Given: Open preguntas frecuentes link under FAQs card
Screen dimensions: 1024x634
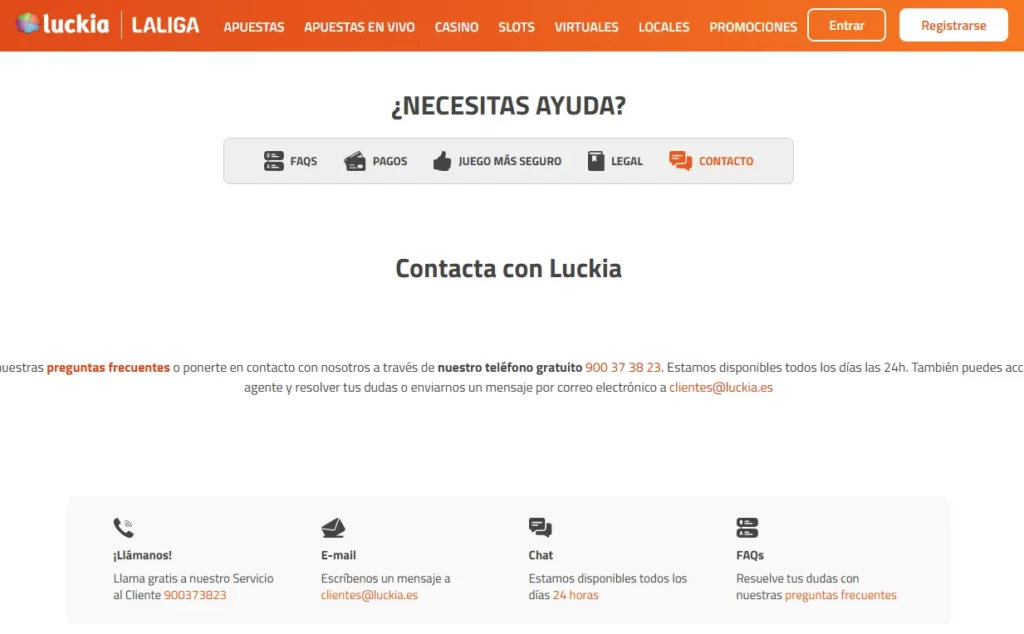Looking at the screenshot, I should (840, 595).
